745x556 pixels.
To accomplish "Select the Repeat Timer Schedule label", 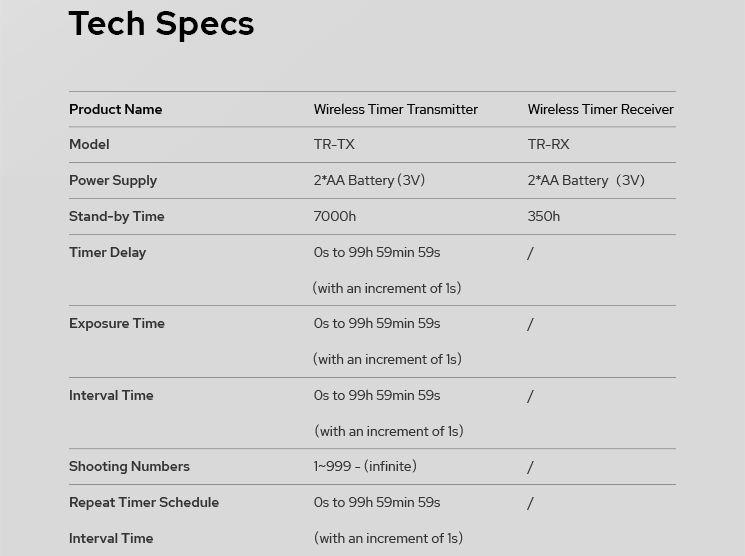I will (144, 502).
